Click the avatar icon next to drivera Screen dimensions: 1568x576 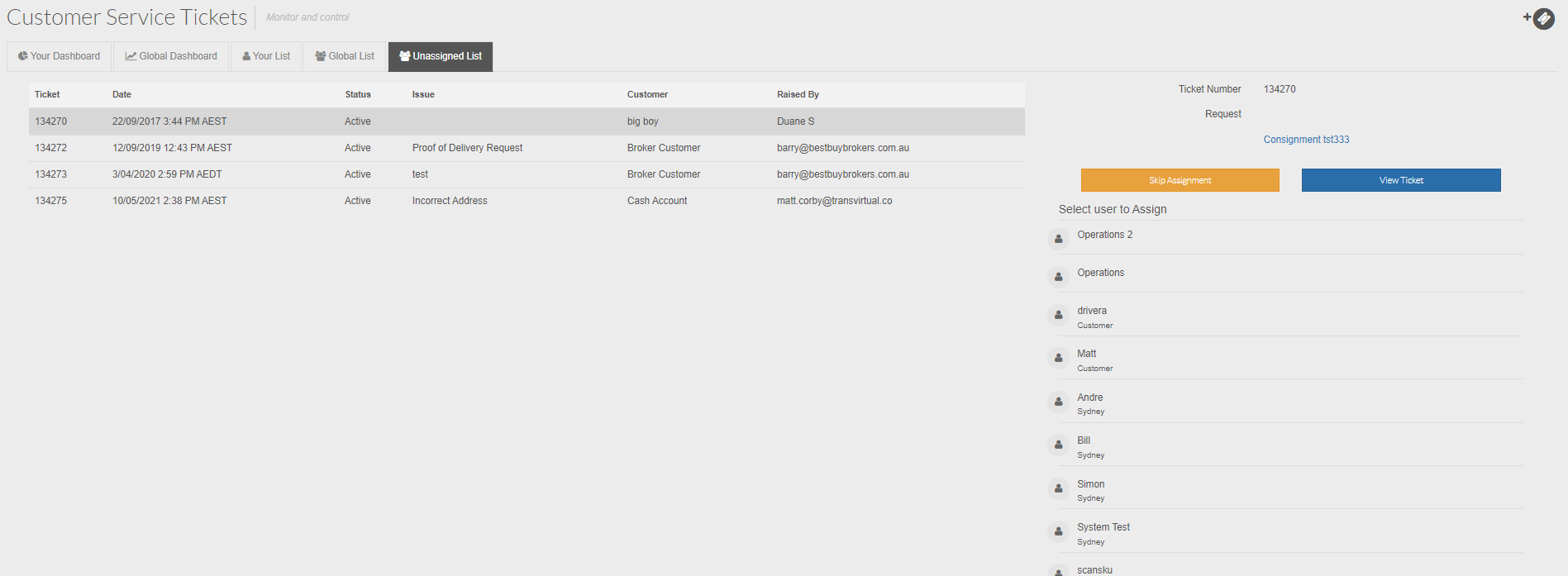(1058, 315)
